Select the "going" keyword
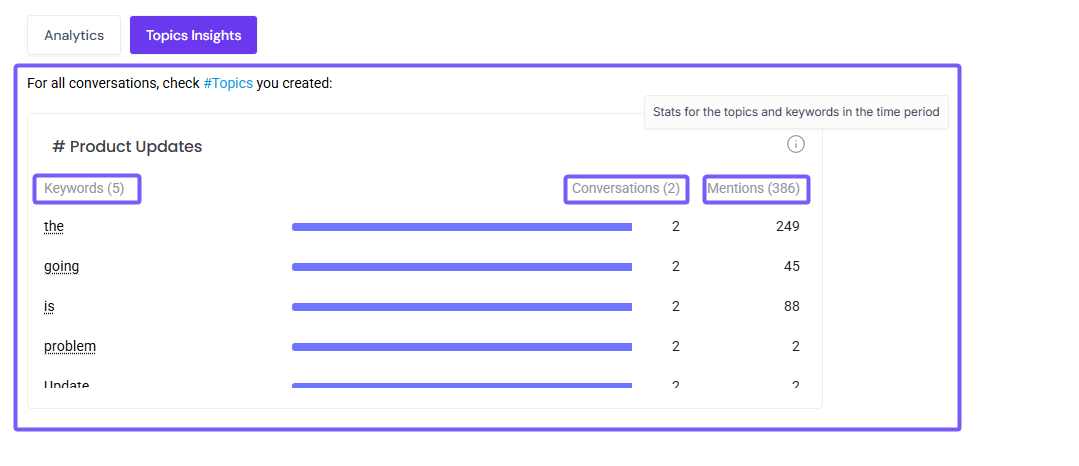Viewport: 1079px width, 466px height. point(61,267)
